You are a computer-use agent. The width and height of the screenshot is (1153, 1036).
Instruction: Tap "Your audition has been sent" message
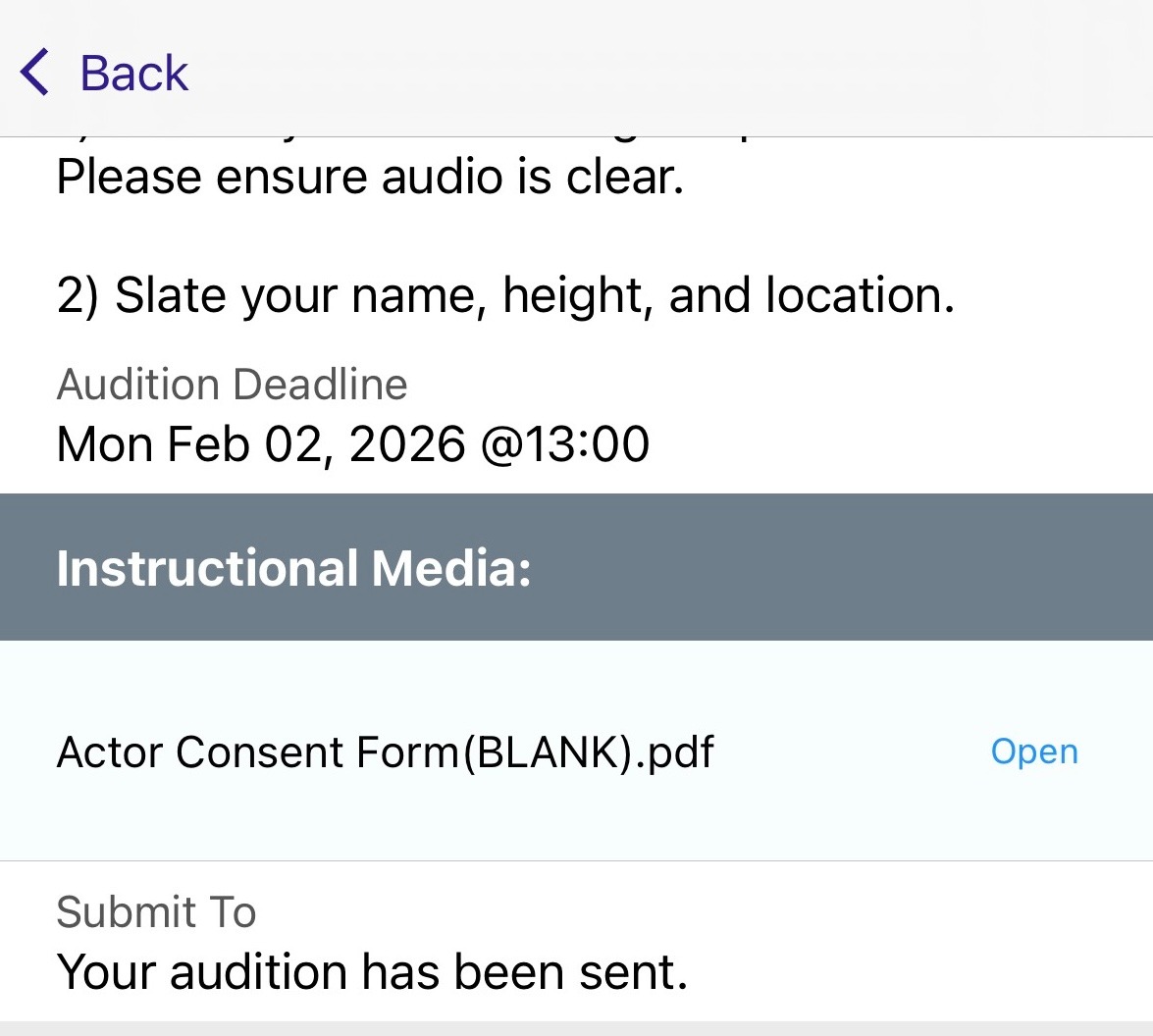(372, 972)
